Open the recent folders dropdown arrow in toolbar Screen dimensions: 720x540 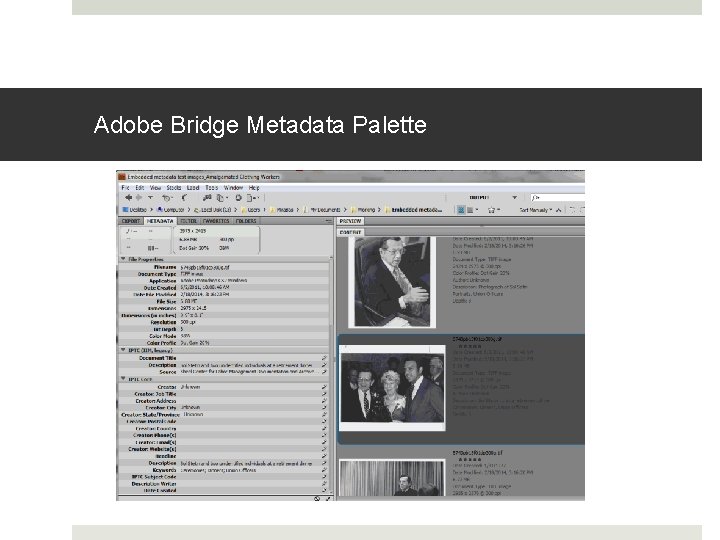coord(150,197)
